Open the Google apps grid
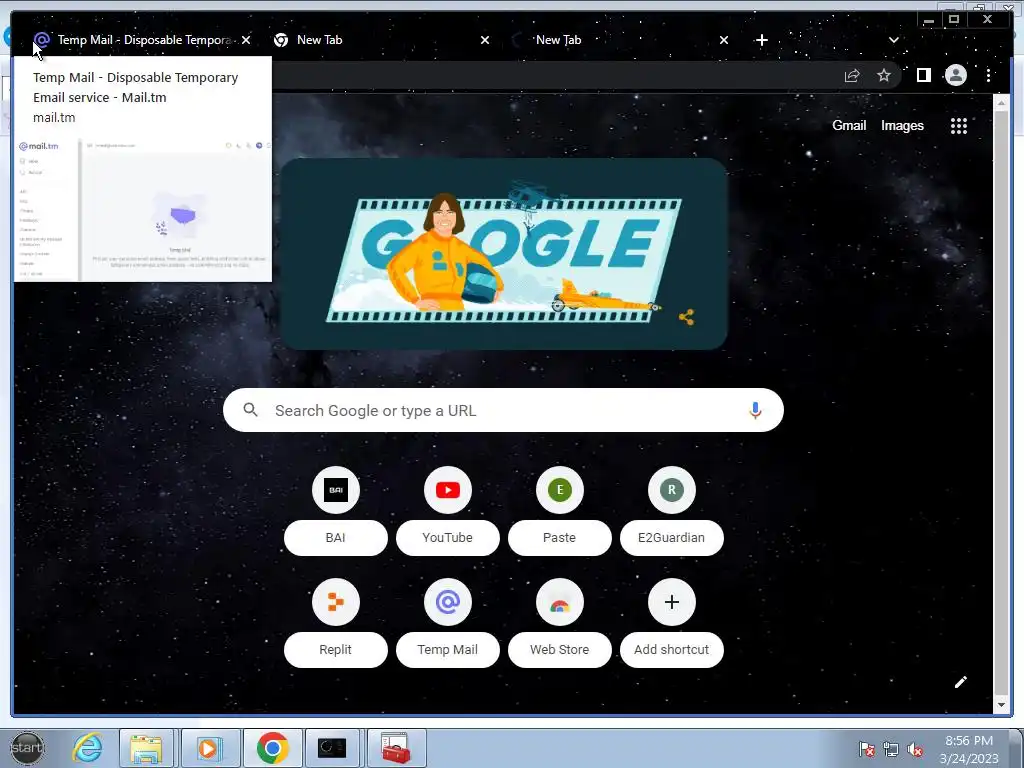Viewport: 1024px width, 768px height. (959, 126)
